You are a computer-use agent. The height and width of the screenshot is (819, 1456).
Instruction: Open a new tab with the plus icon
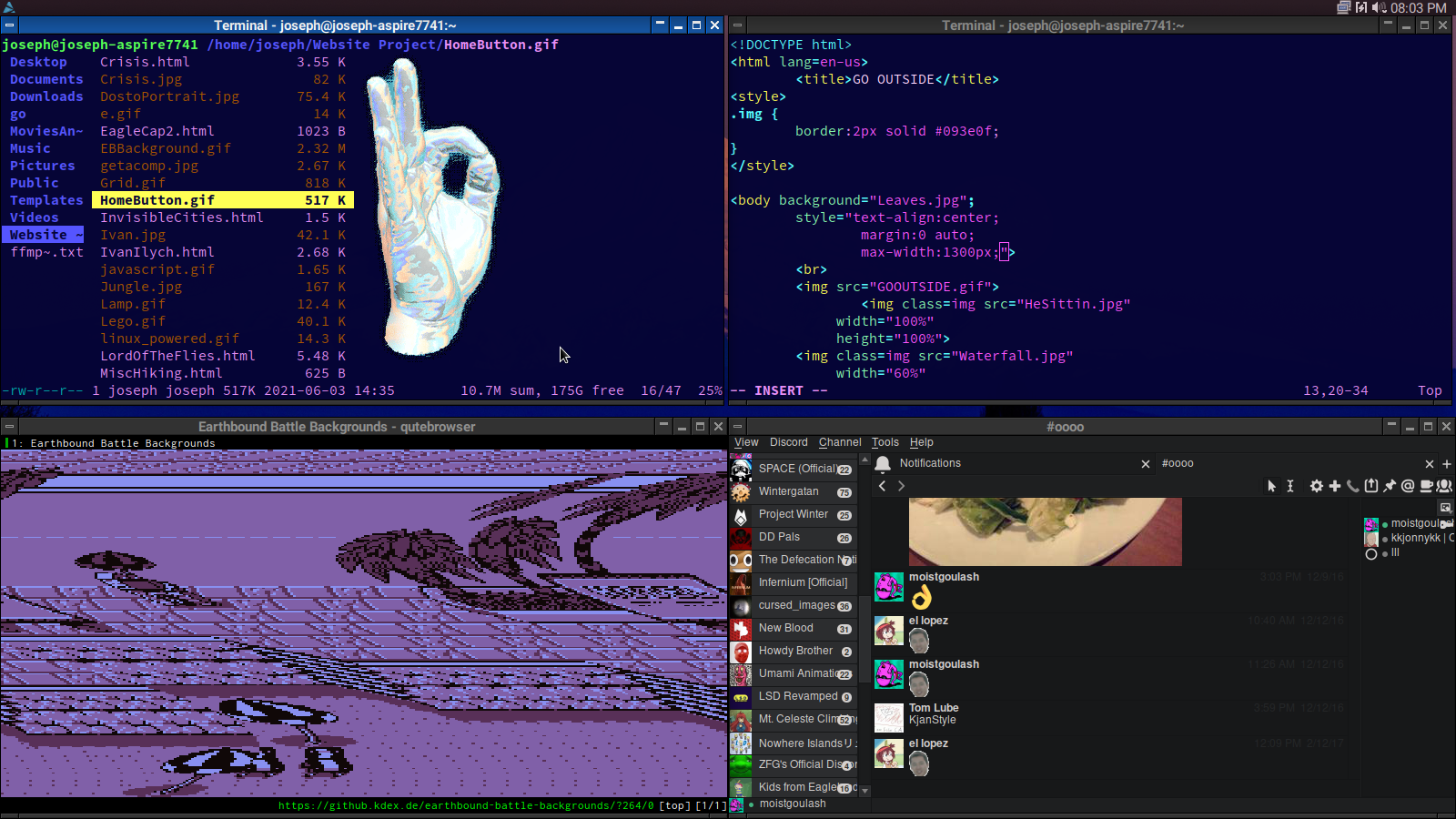(1447, 464)
